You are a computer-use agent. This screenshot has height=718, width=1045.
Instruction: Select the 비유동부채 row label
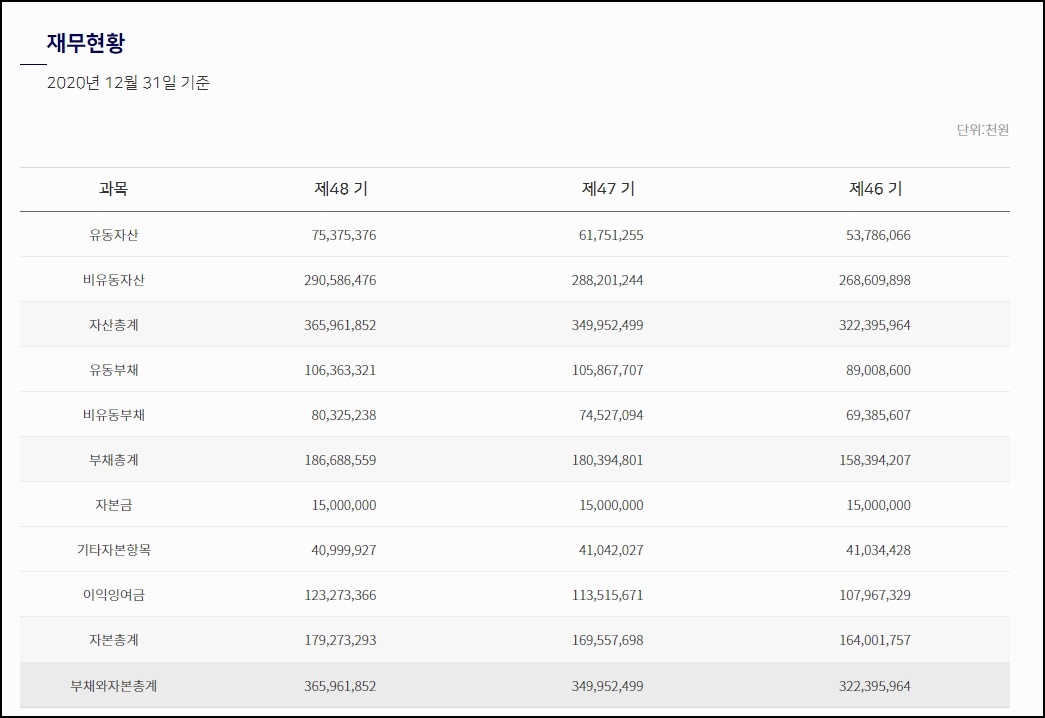tap(114, 415)
